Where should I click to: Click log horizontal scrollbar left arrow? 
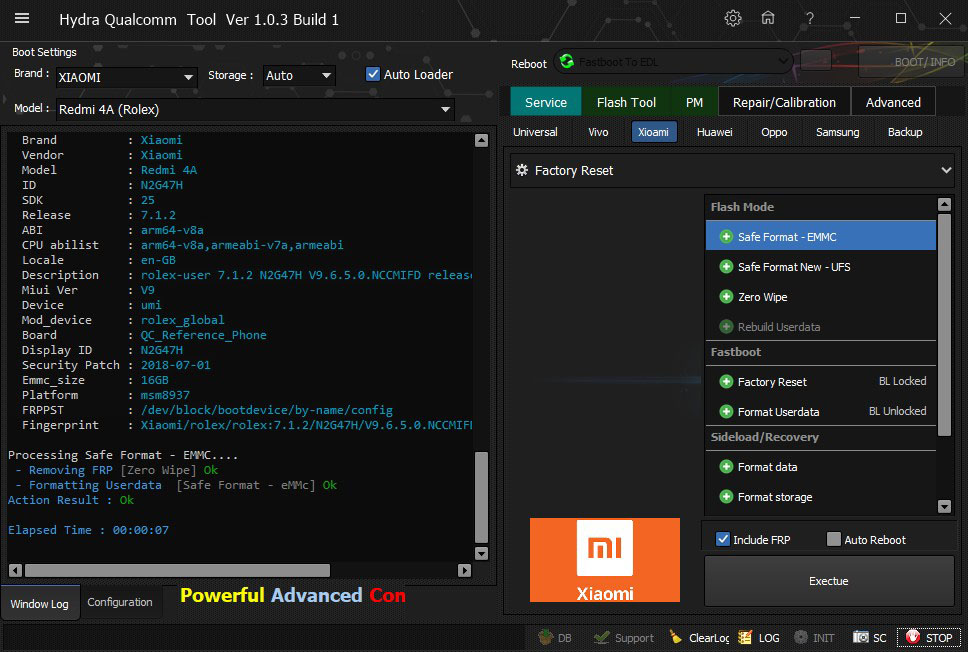(16, 570)
